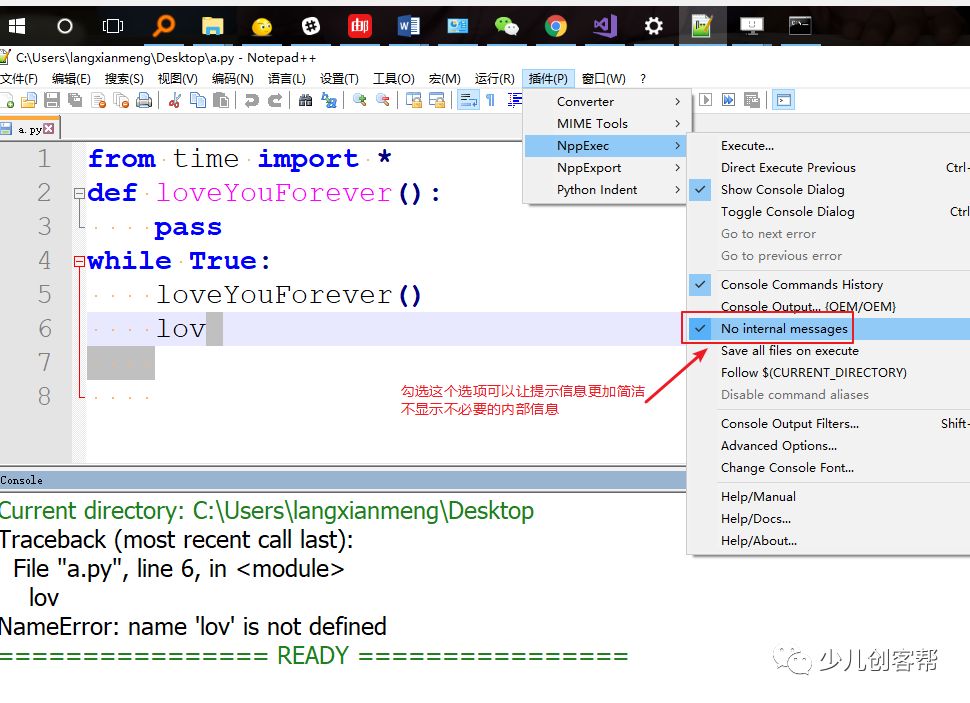
Task: Click the Save All toolbar icon
Action: coord(75,100)
